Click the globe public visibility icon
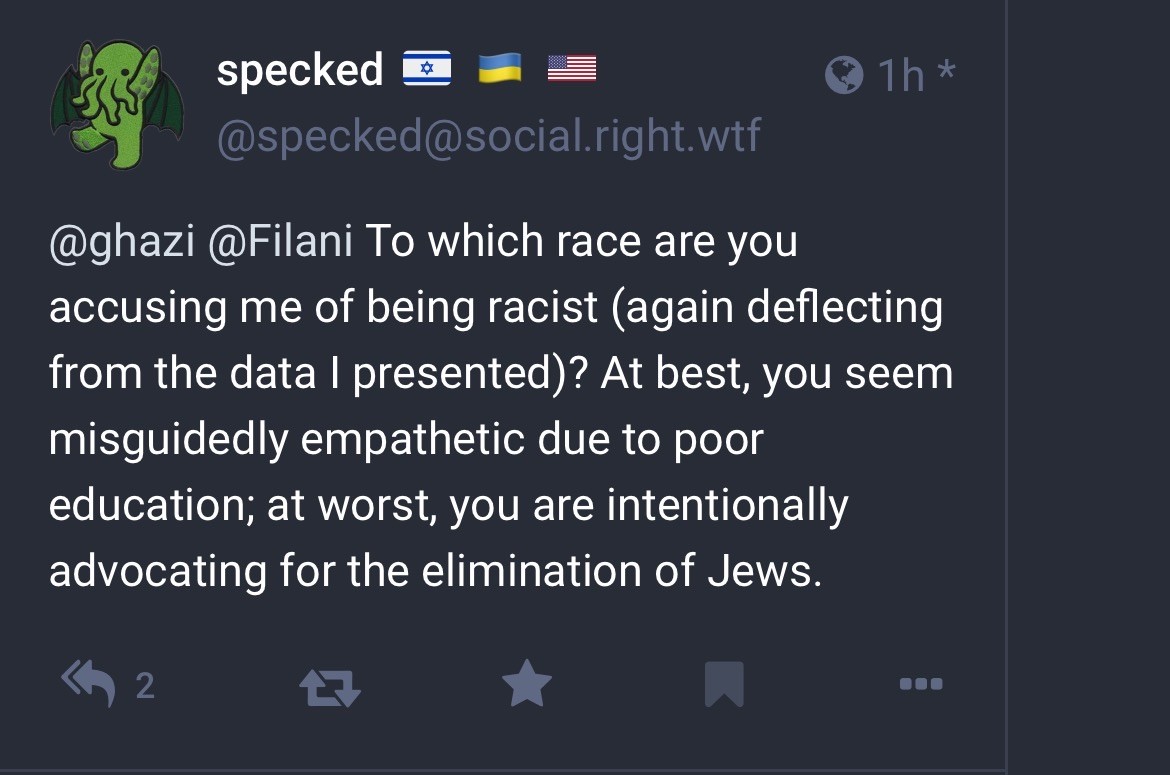1170x775 pixels. click(x=844, y=75)
